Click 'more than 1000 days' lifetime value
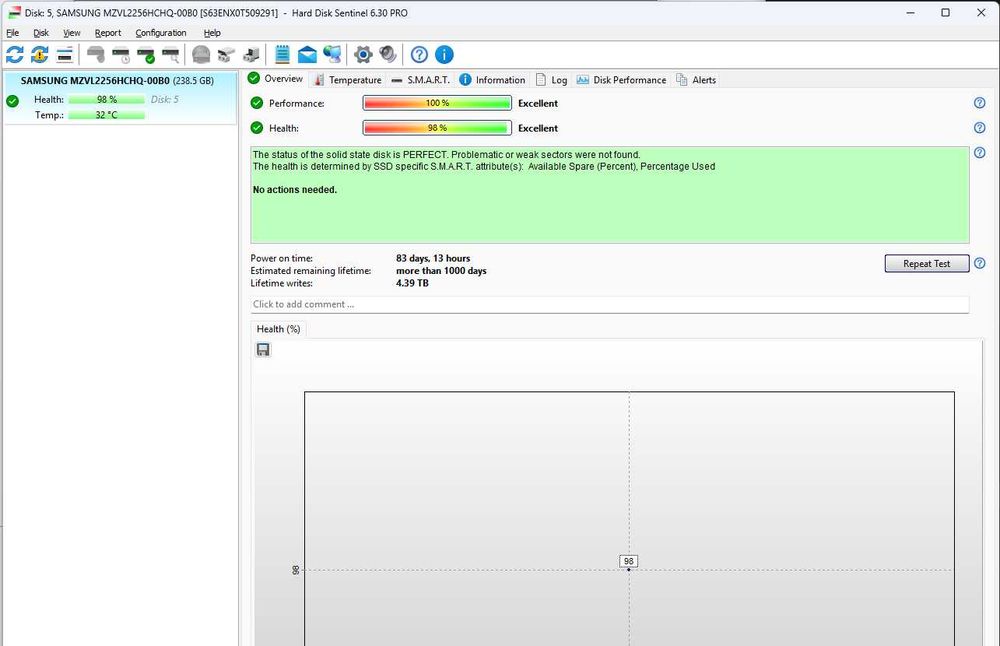The width and height of the screenshot is (1000, 646). point(441,270)
